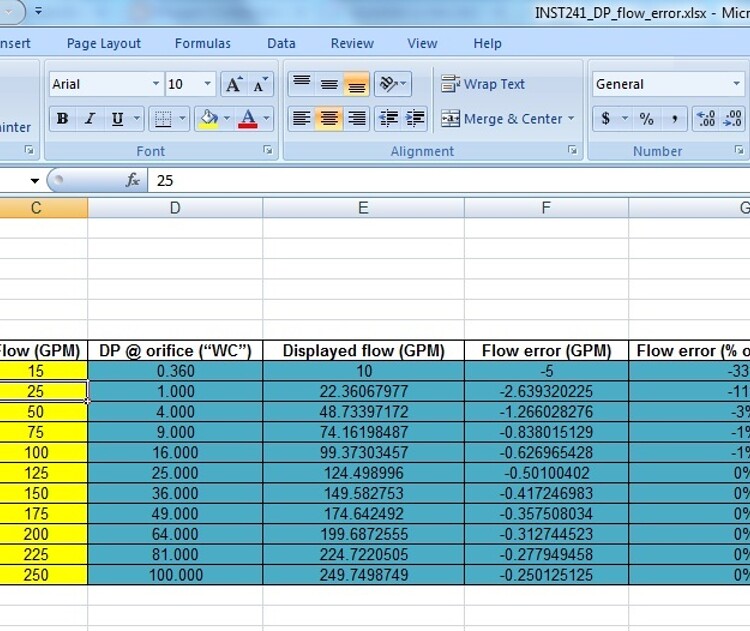Customize Quick Access Toolbar arrow
The width and height of the screenshot is (750, 631).
click(x=38, y=10)
